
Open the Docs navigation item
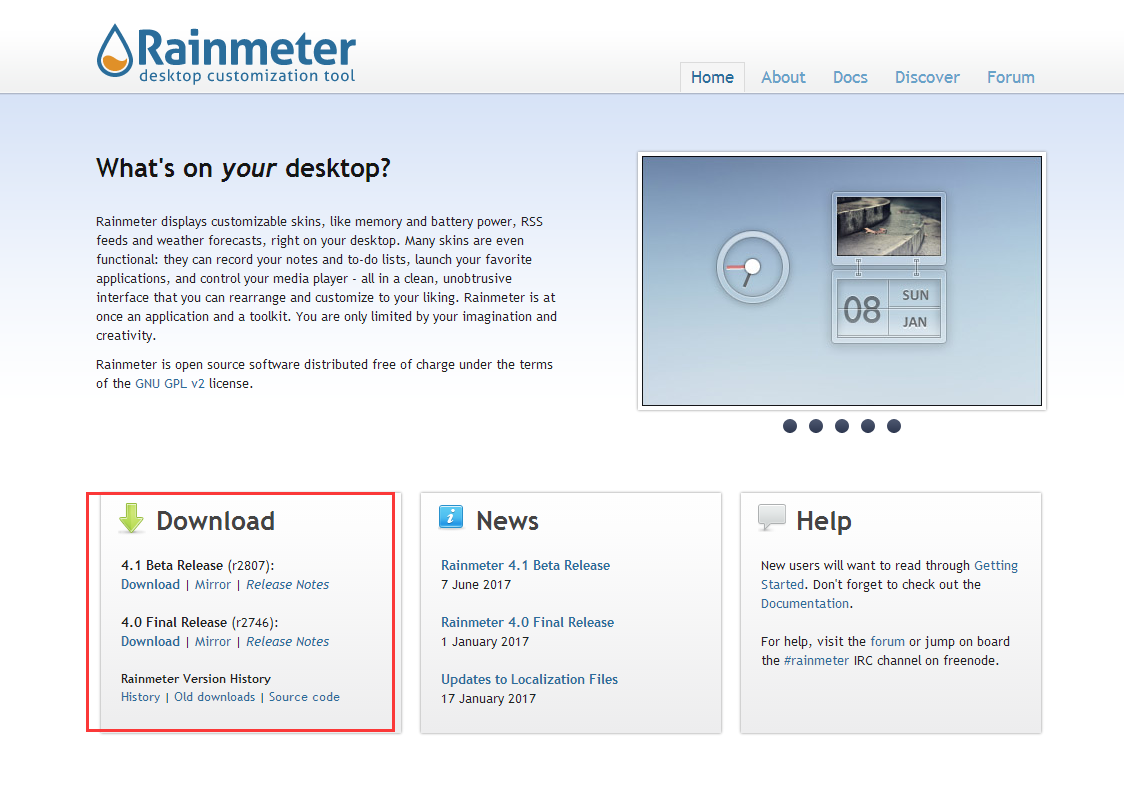(x=850, y=77)
